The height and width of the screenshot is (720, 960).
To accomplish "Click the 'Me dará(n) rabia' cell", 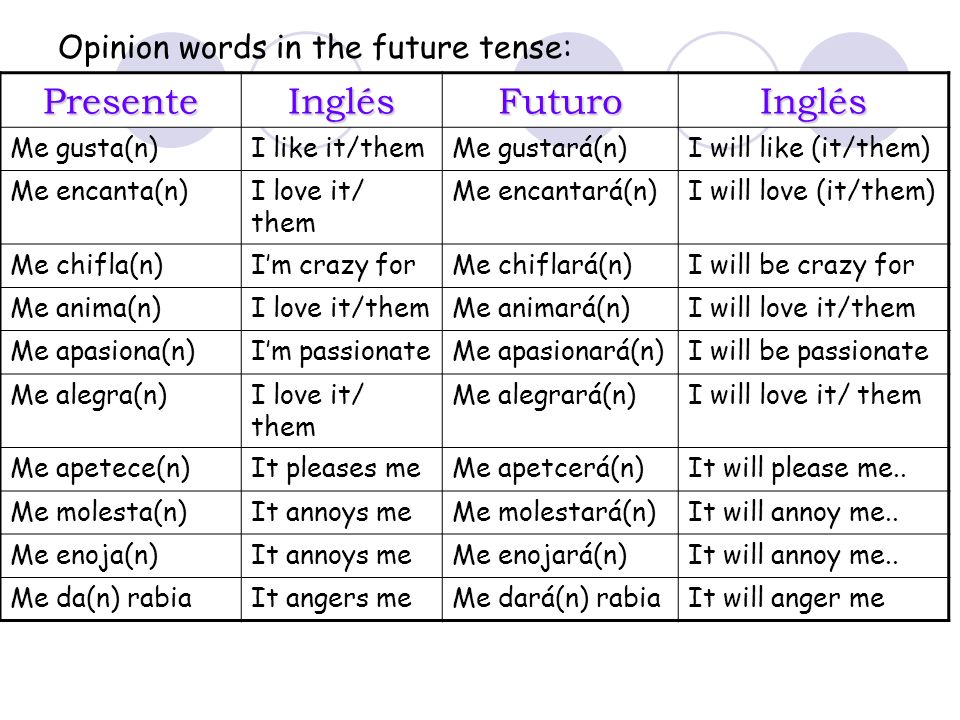I will pyautogui.click(x=560, y=599).
